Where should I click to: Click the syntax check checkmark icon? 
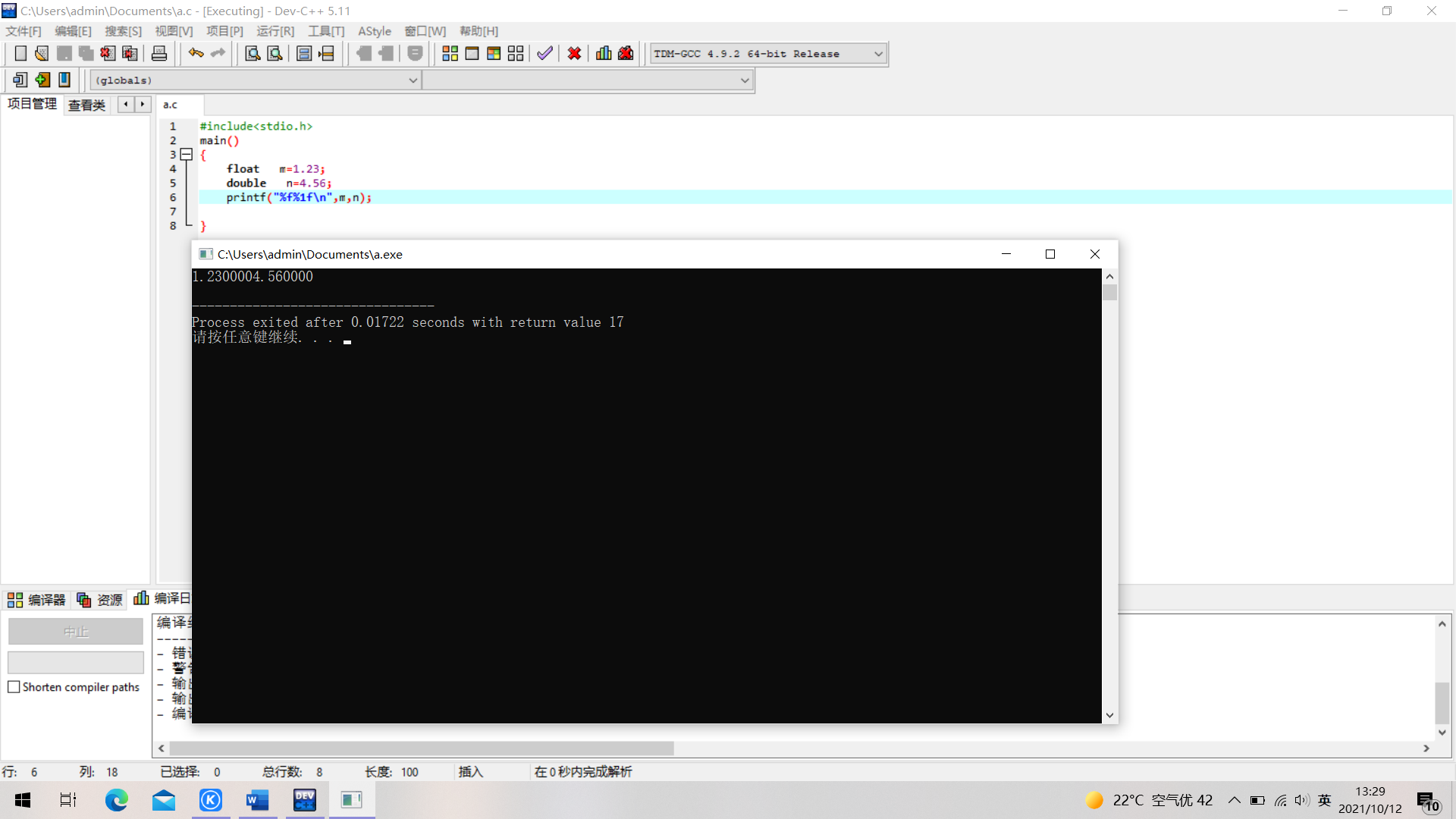pyautogui.click(x=544, y=54)
